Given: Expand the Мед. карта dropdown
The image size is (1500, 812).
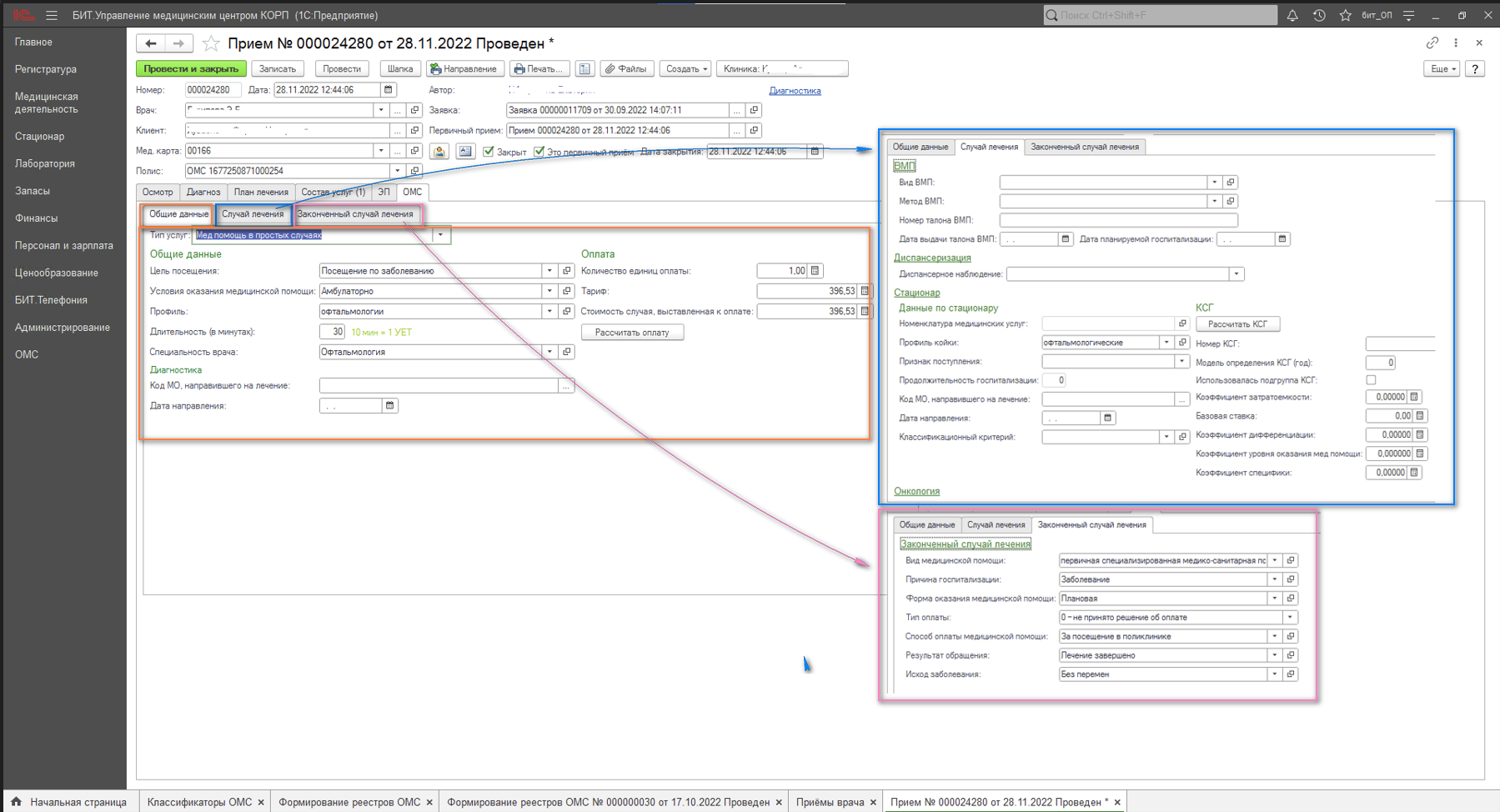Looking at the screenshot, I should (381, 151).
